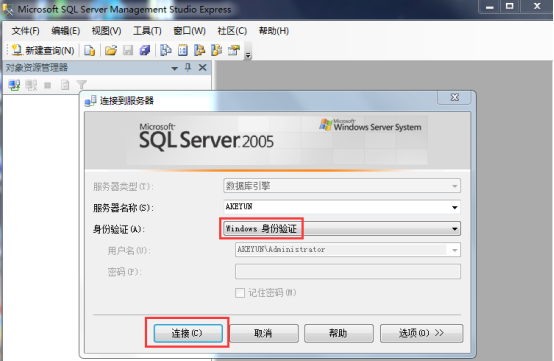Click the save all icon in toolbar
The height and width of the screenshot is (361, 554).
click(x=145, y=51)
